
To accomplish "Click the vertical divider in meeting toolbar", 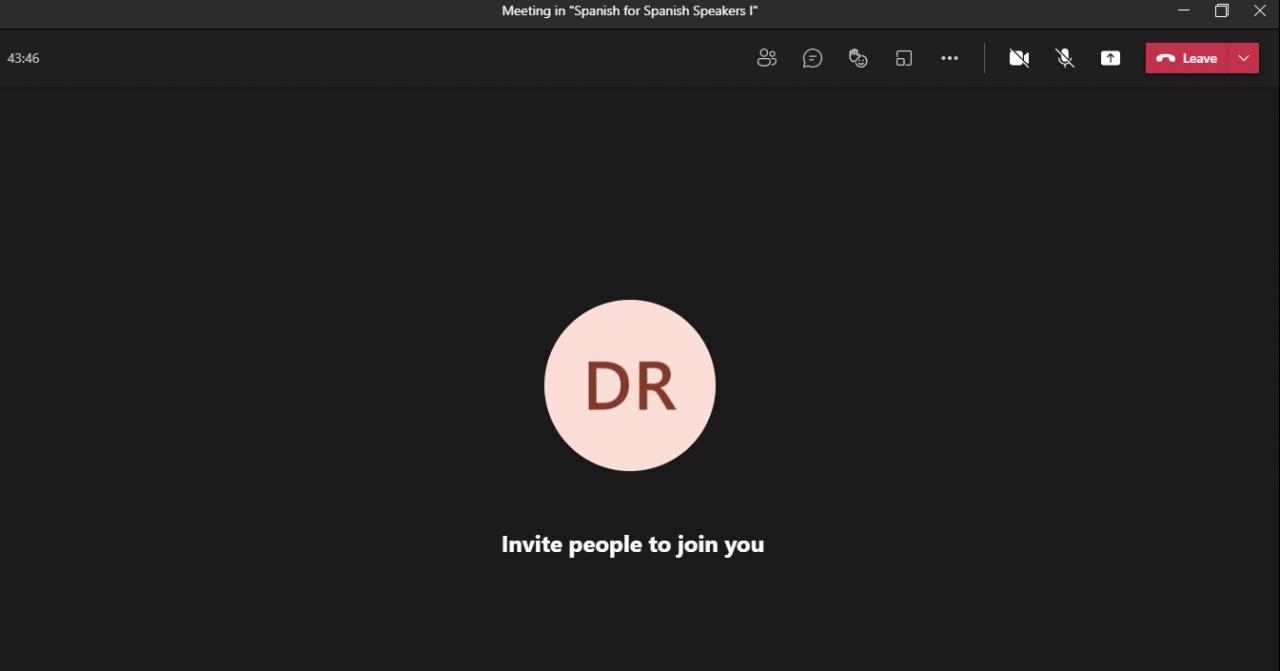I will (x=984, y=58).
